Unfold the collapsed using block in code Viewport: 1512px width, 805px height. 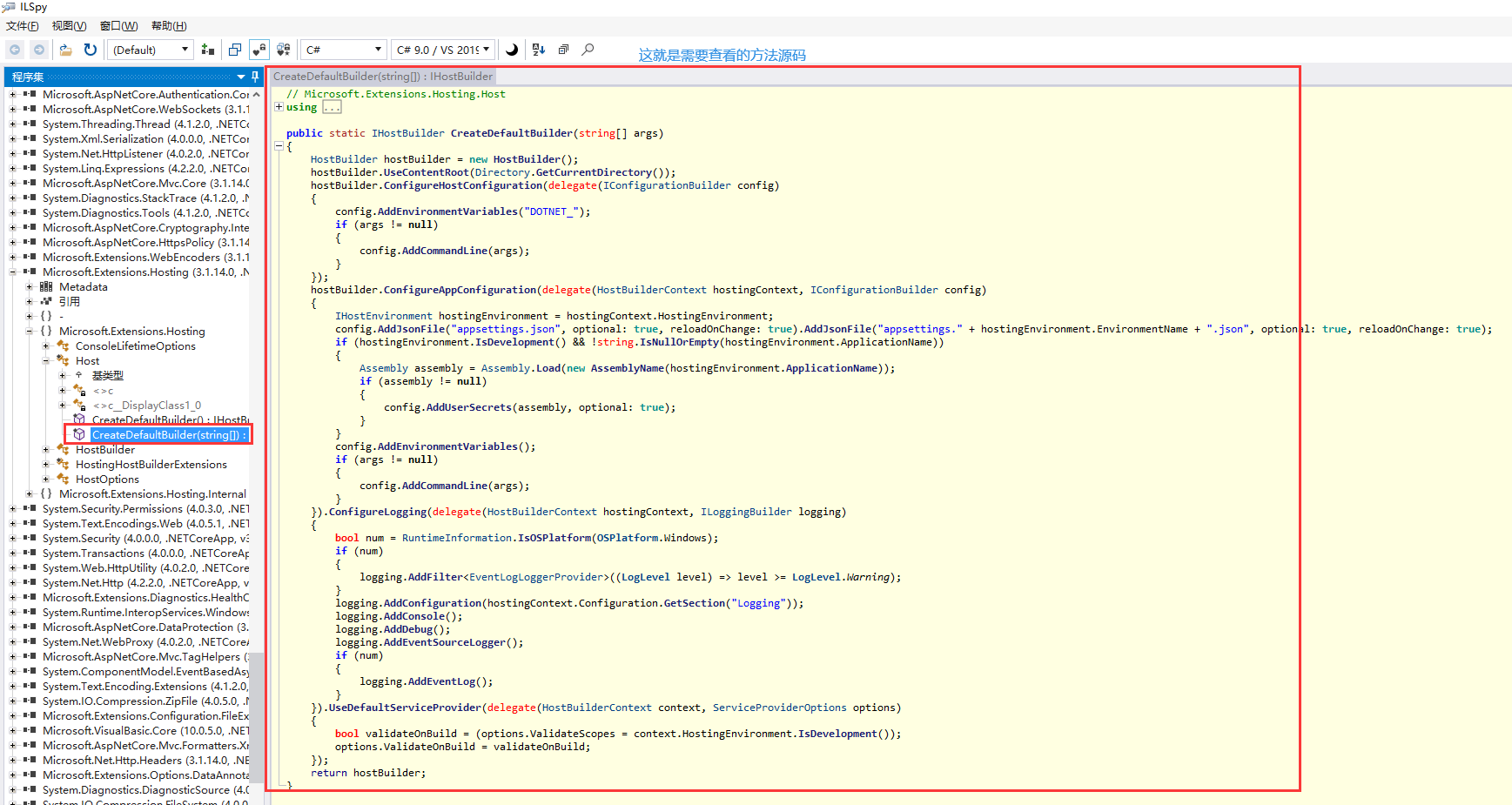coord(279,107)
